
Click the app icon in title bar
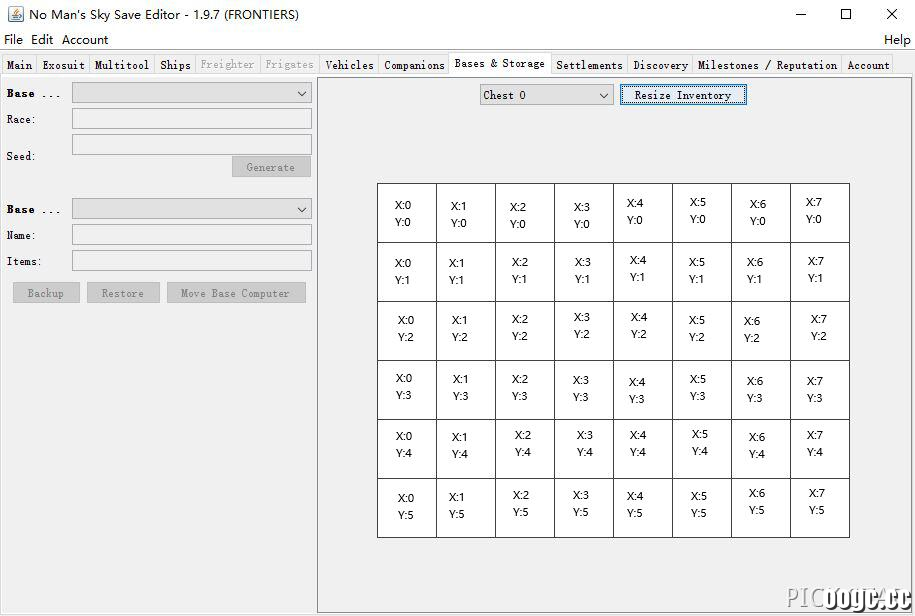[15, 14]
